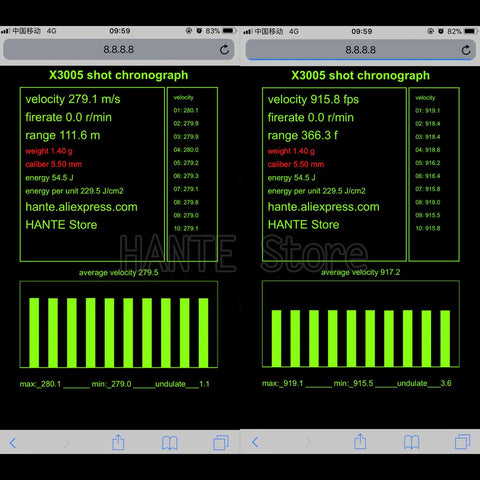
Task: Tap the alarm icon in right status bar
Action: click(441, 31)
